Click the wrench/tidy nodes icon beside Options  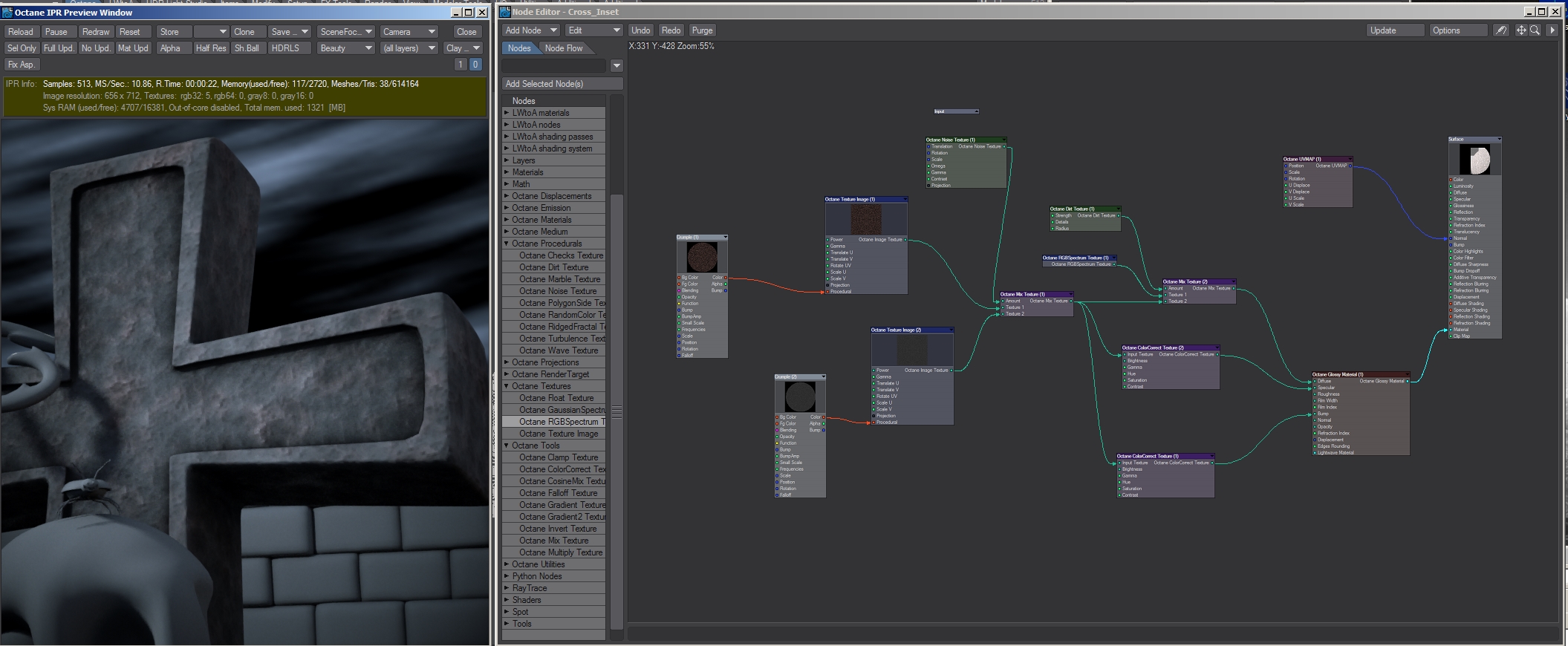click(1501, 30)
